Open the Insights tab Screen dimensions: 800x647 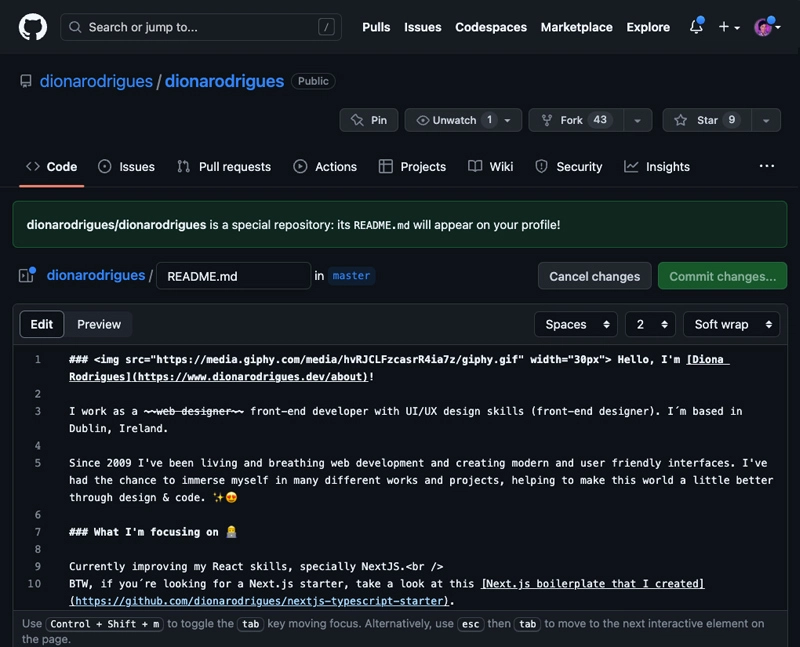(657, 167)
